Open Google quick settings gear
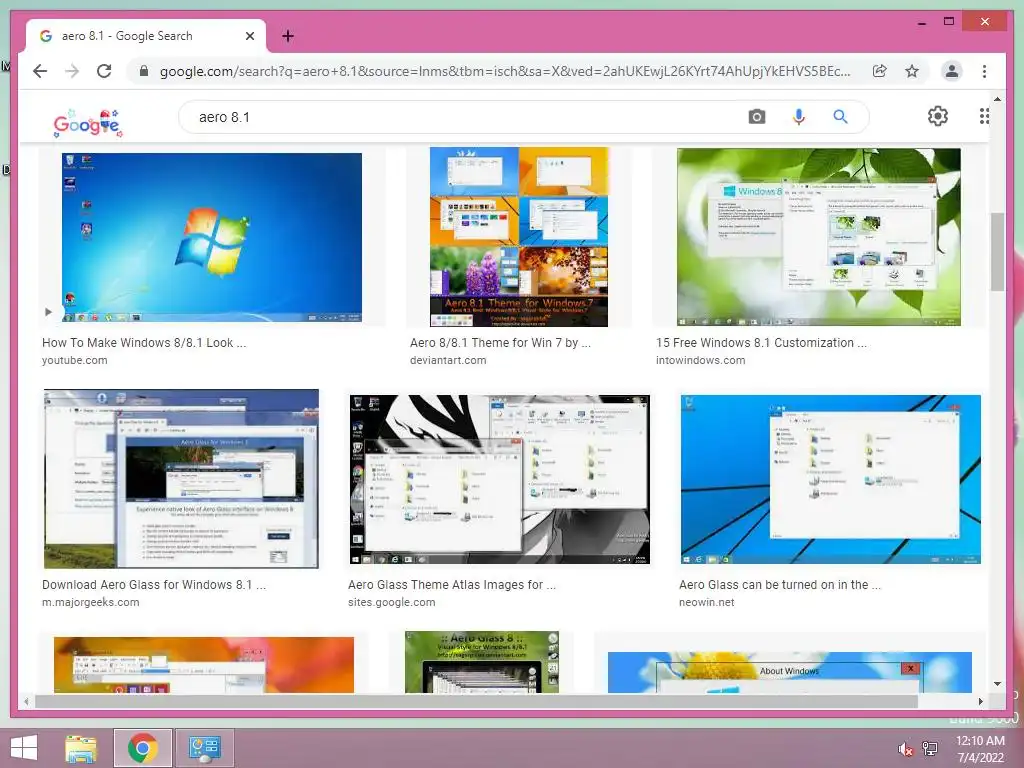This screenshot has height=768, width=1024. click(938, 116)
